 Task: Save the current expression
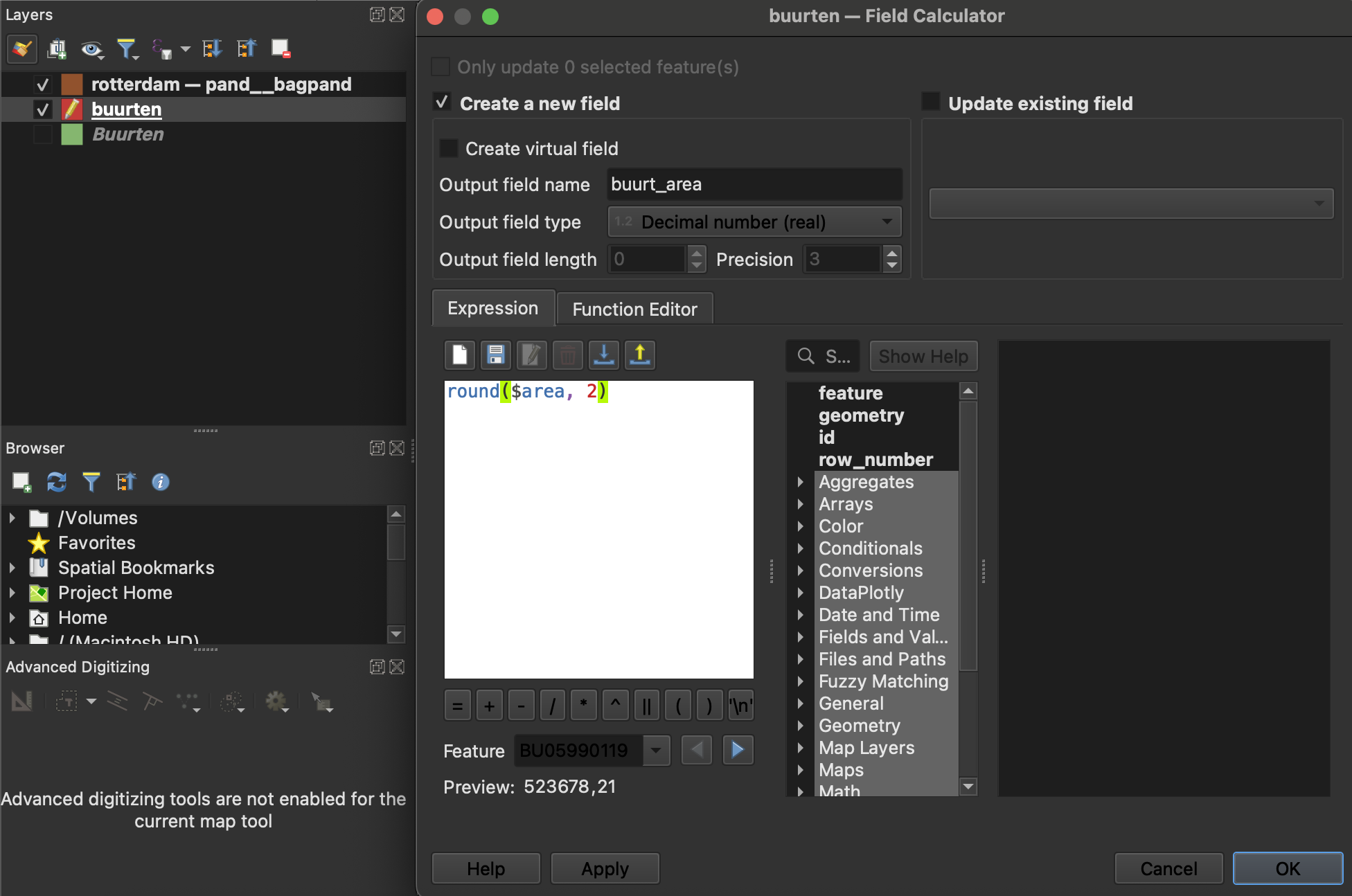pyautogui.click(x=495, y=355)
